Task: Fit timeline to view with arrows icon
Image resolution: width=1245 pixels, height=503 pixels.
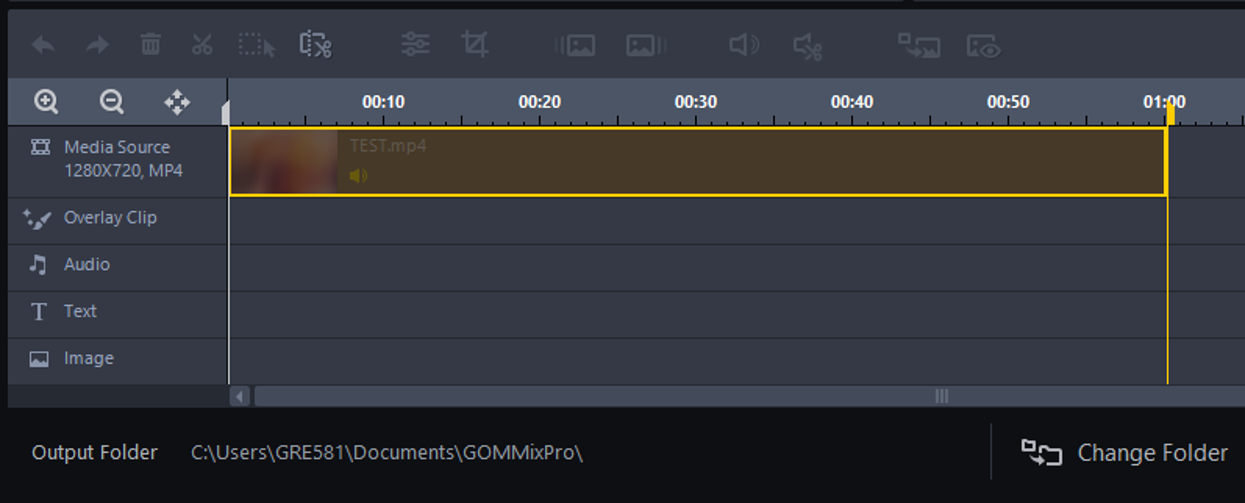Action: [x=177, y=102]
